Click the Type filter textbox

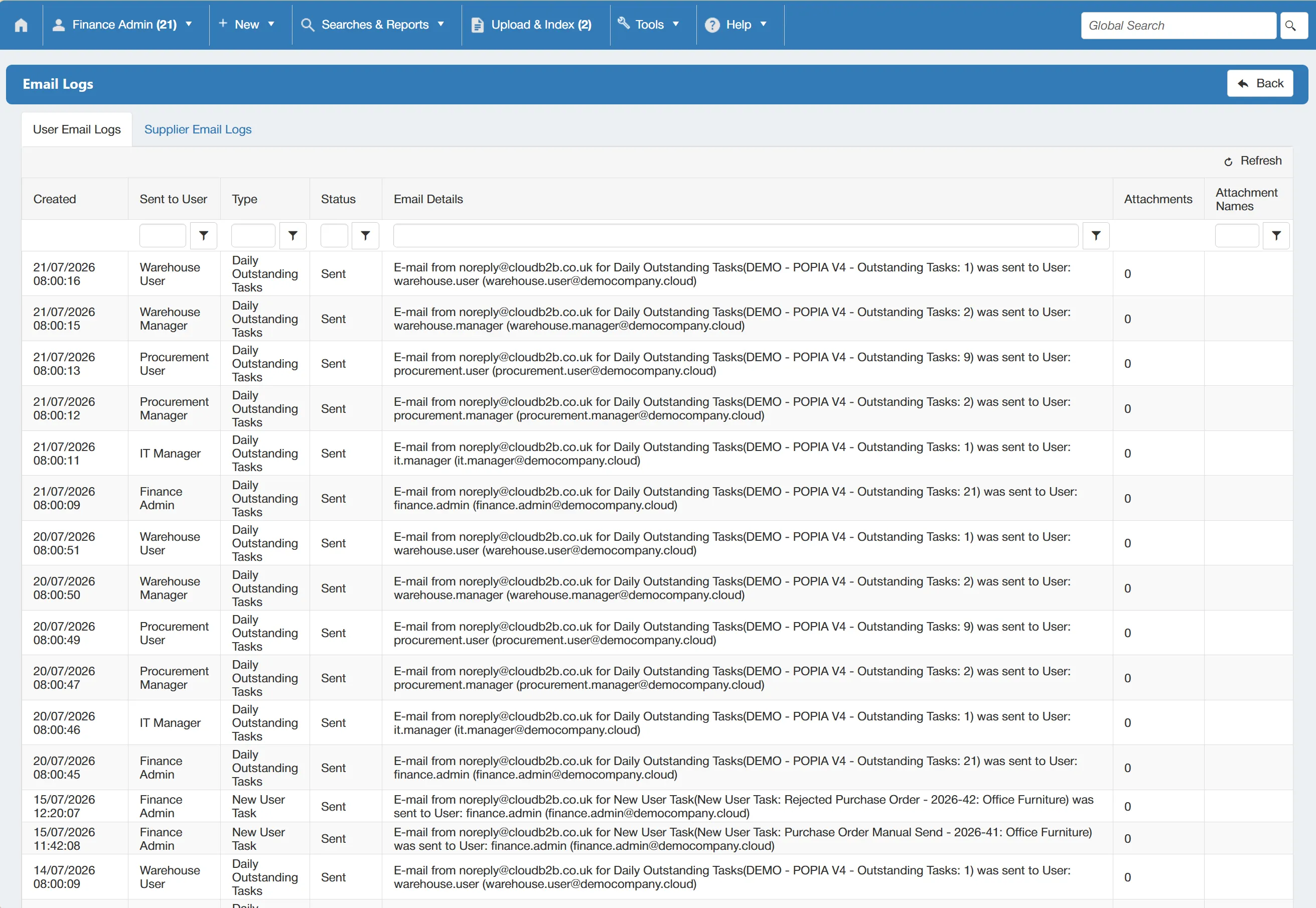(253, 236)
